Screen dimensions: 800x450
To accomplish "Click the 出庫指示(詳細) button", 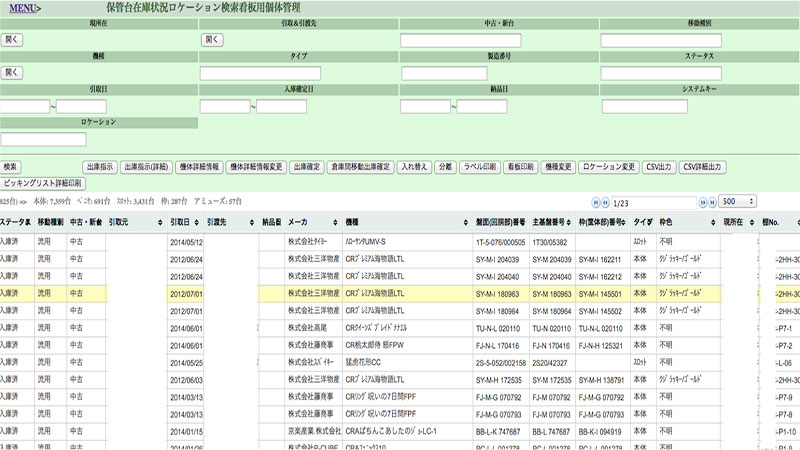I will [x=146, y=167].
